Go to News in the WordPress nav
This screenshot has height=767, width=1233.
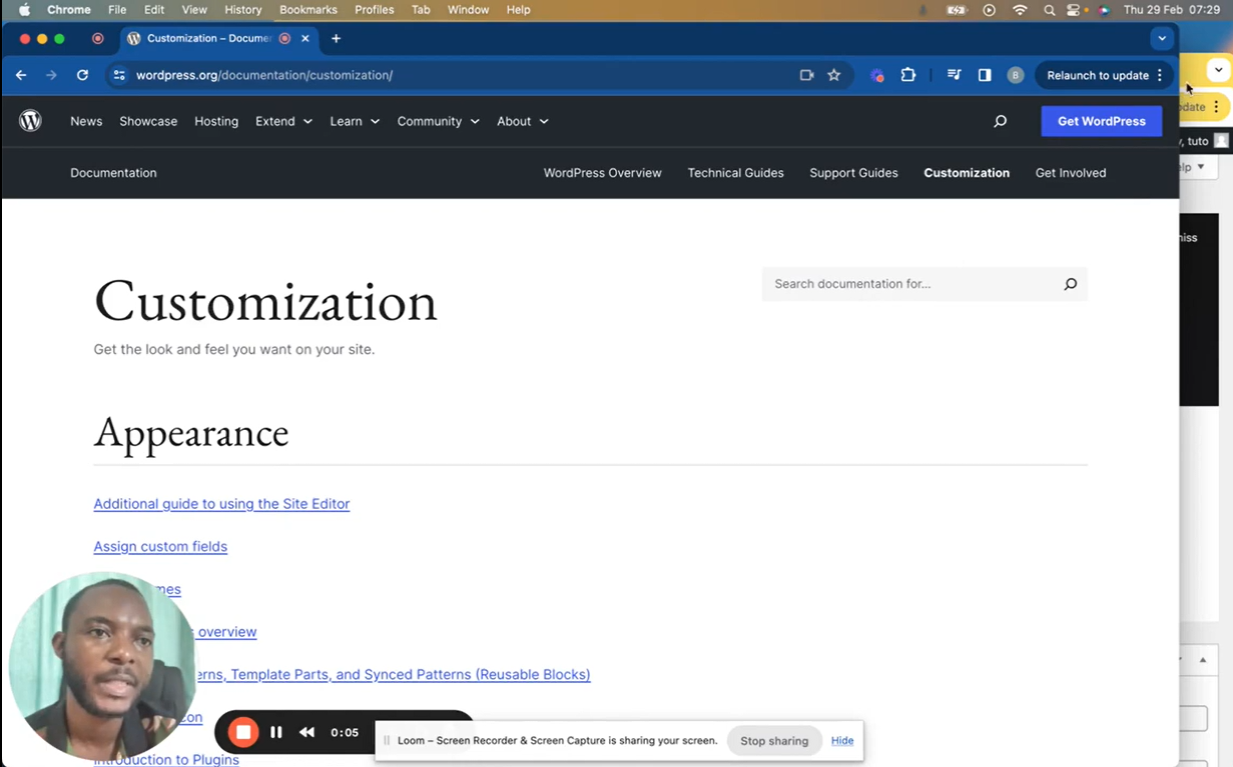[x=86, y=121]
